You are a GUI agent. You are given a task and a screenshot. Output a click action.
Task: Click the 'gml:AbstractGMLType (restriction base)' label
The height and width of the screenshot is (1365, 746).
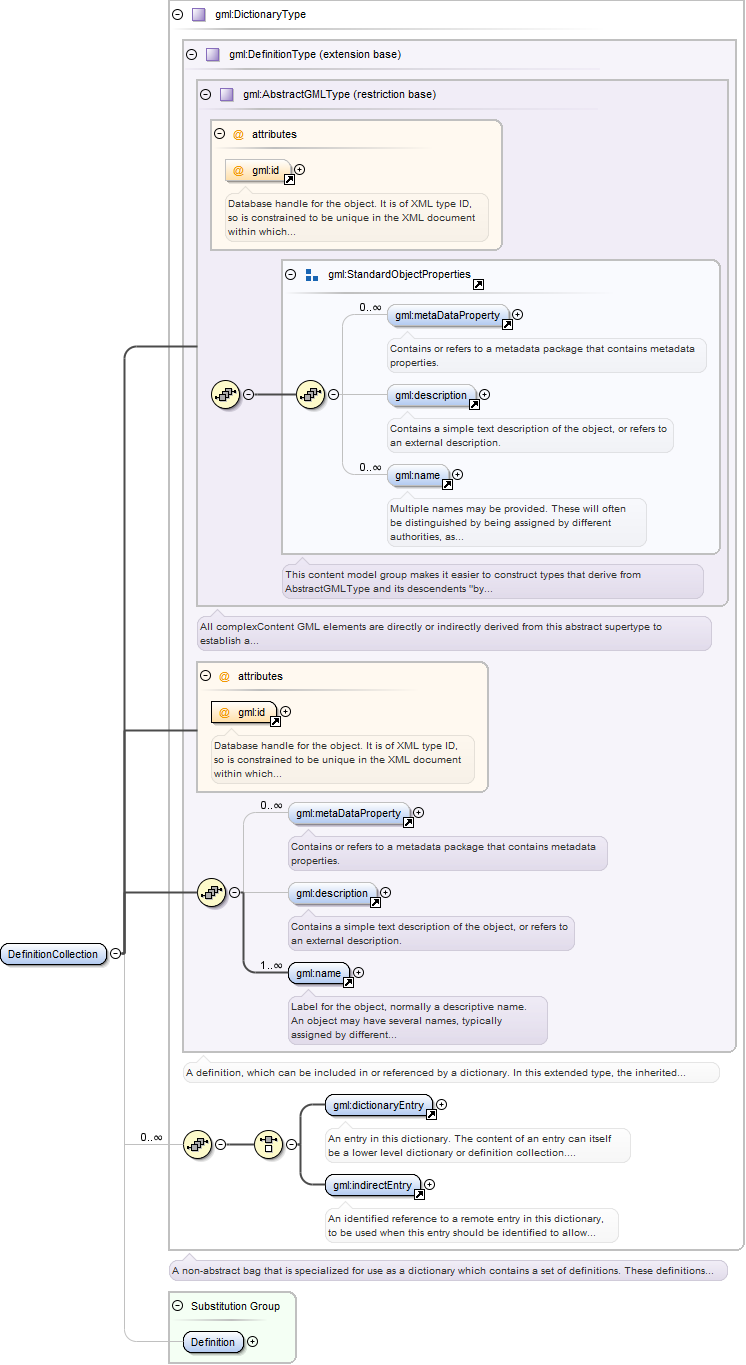(339, 95)
